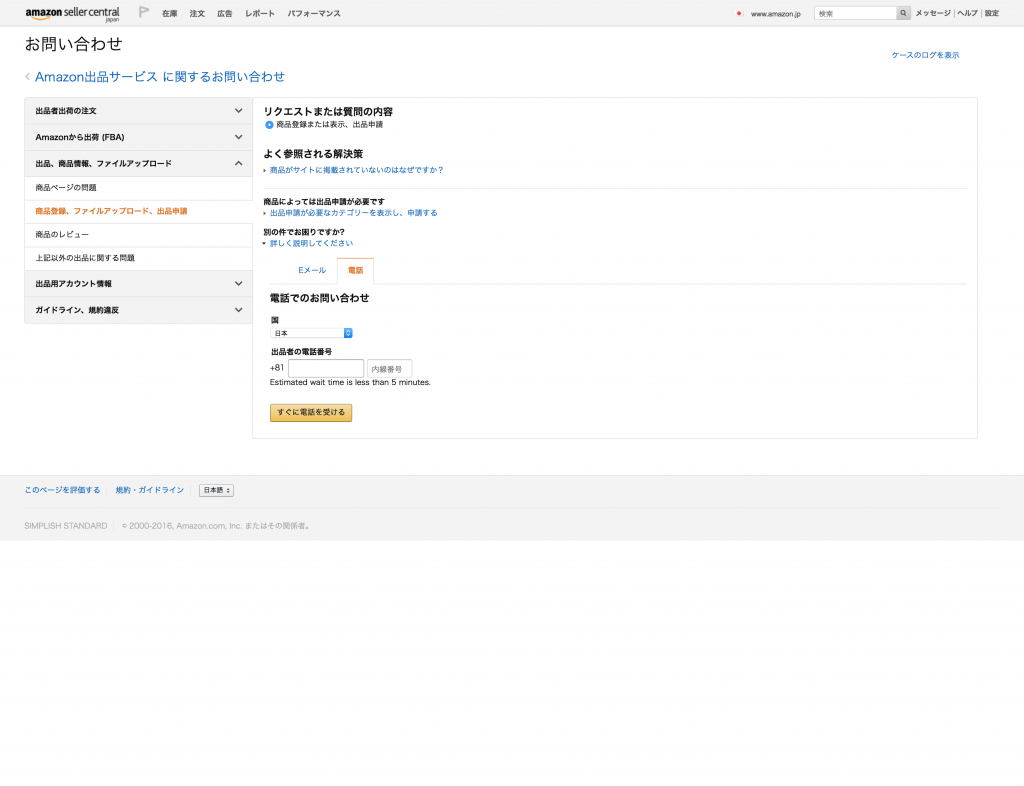Click the 内線番号 extension field
This screenshot has height=786, width=1024.
pos(389,369)
